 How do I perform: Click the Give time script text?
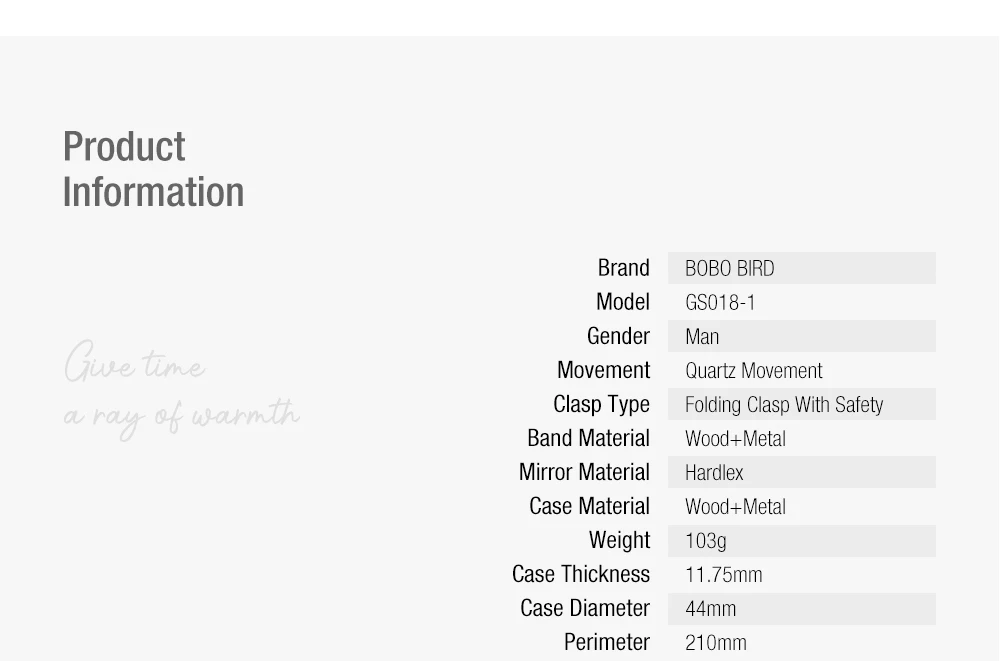135,362
